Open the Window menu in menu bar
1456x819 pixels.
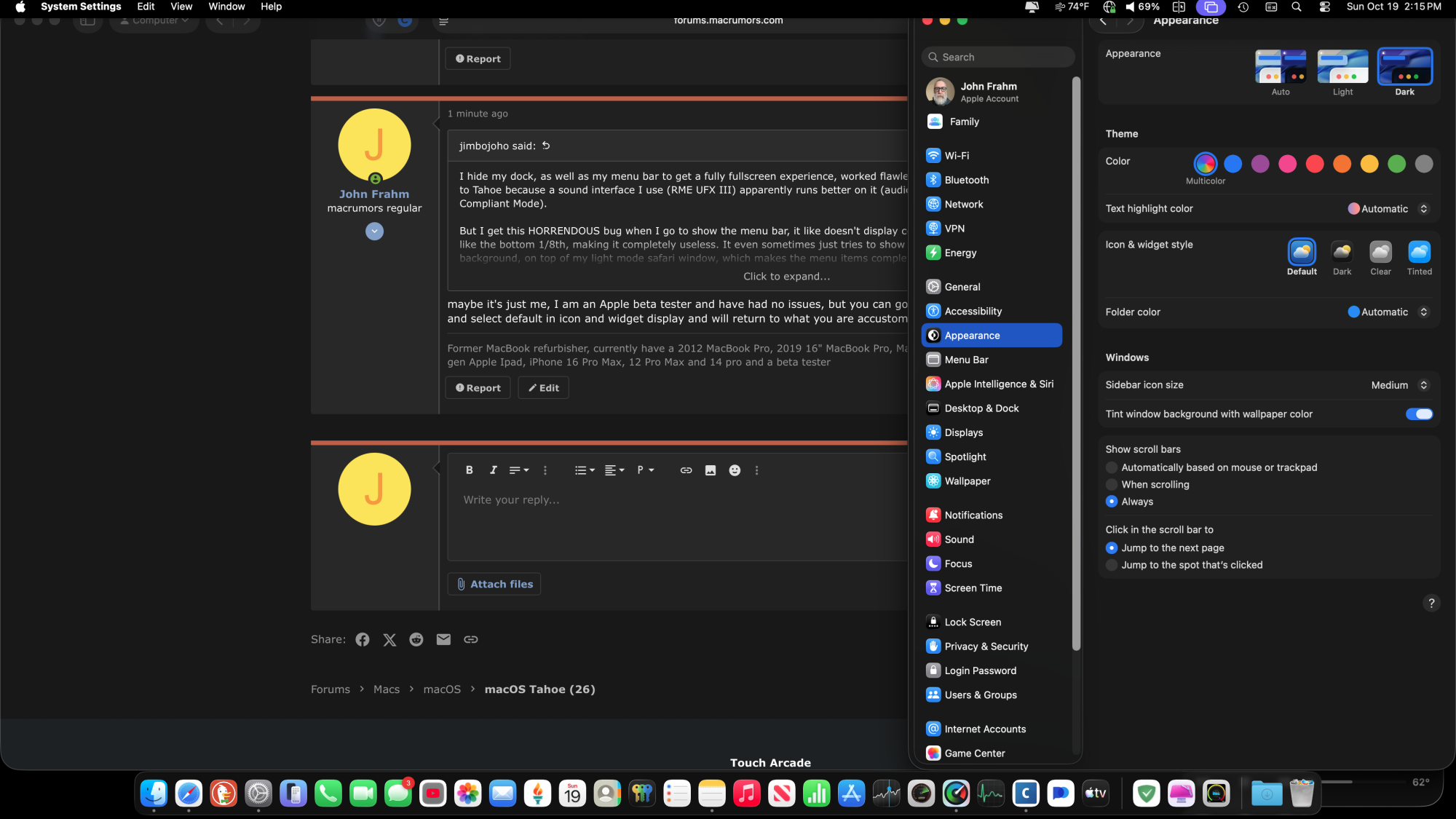pyautogui.click(x=226, y=7)
